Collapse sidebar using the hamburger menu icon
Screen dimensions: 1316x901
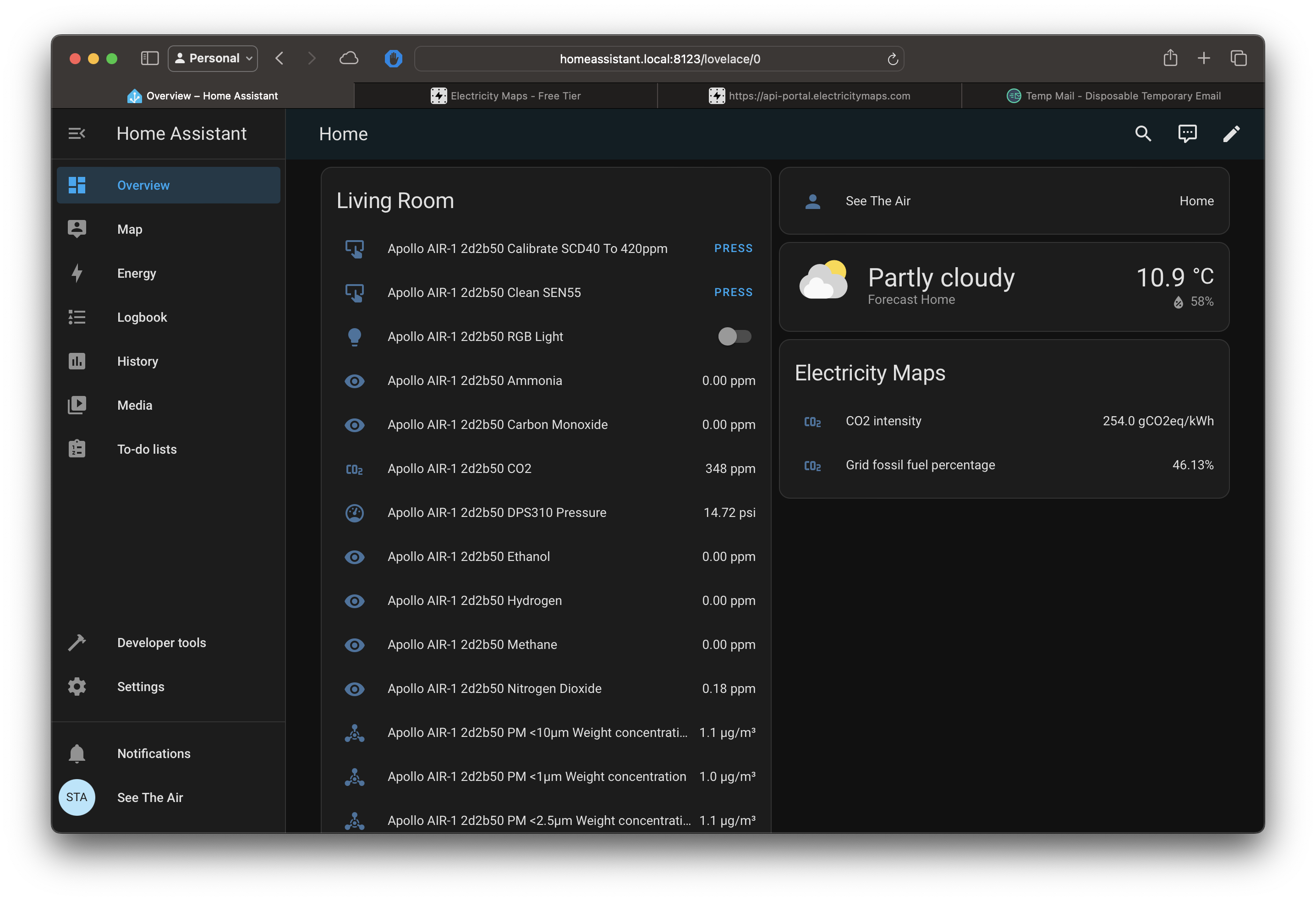coord(77,134)
